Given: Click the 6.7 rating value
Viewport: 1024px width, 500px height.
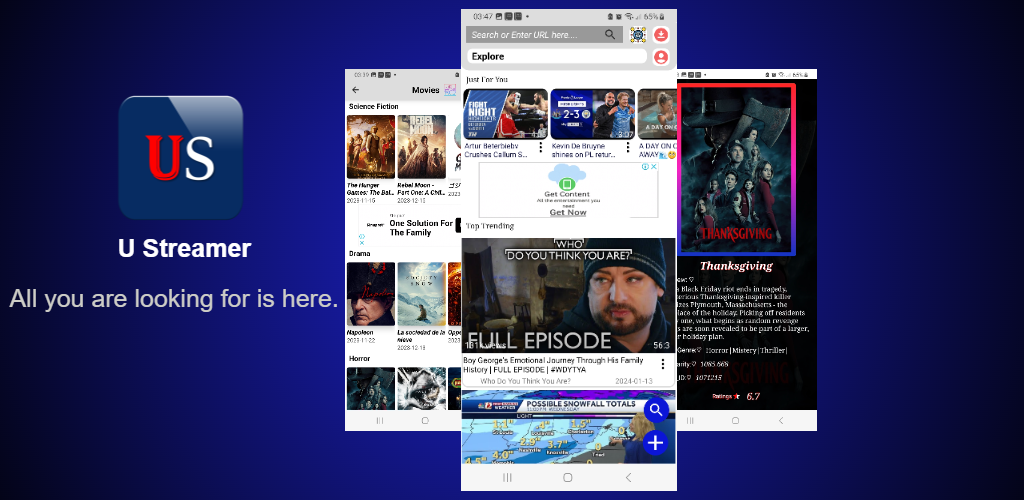Looking at the screenshot, I should pyautogui.click(x=754, y=396).
